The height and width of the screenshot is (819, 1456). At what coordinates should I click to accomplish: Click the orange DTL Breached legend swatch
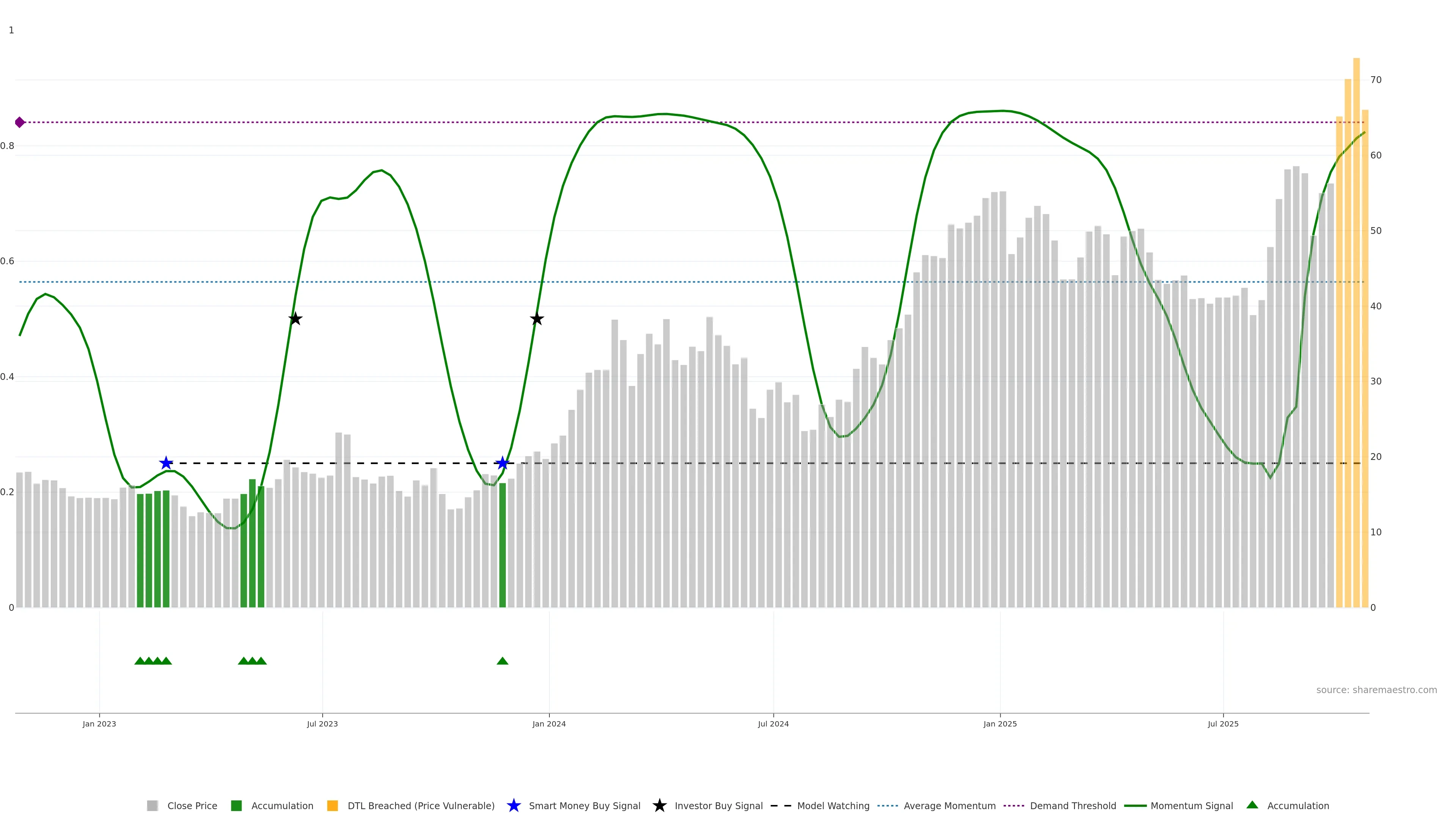(x=333, y=805)
